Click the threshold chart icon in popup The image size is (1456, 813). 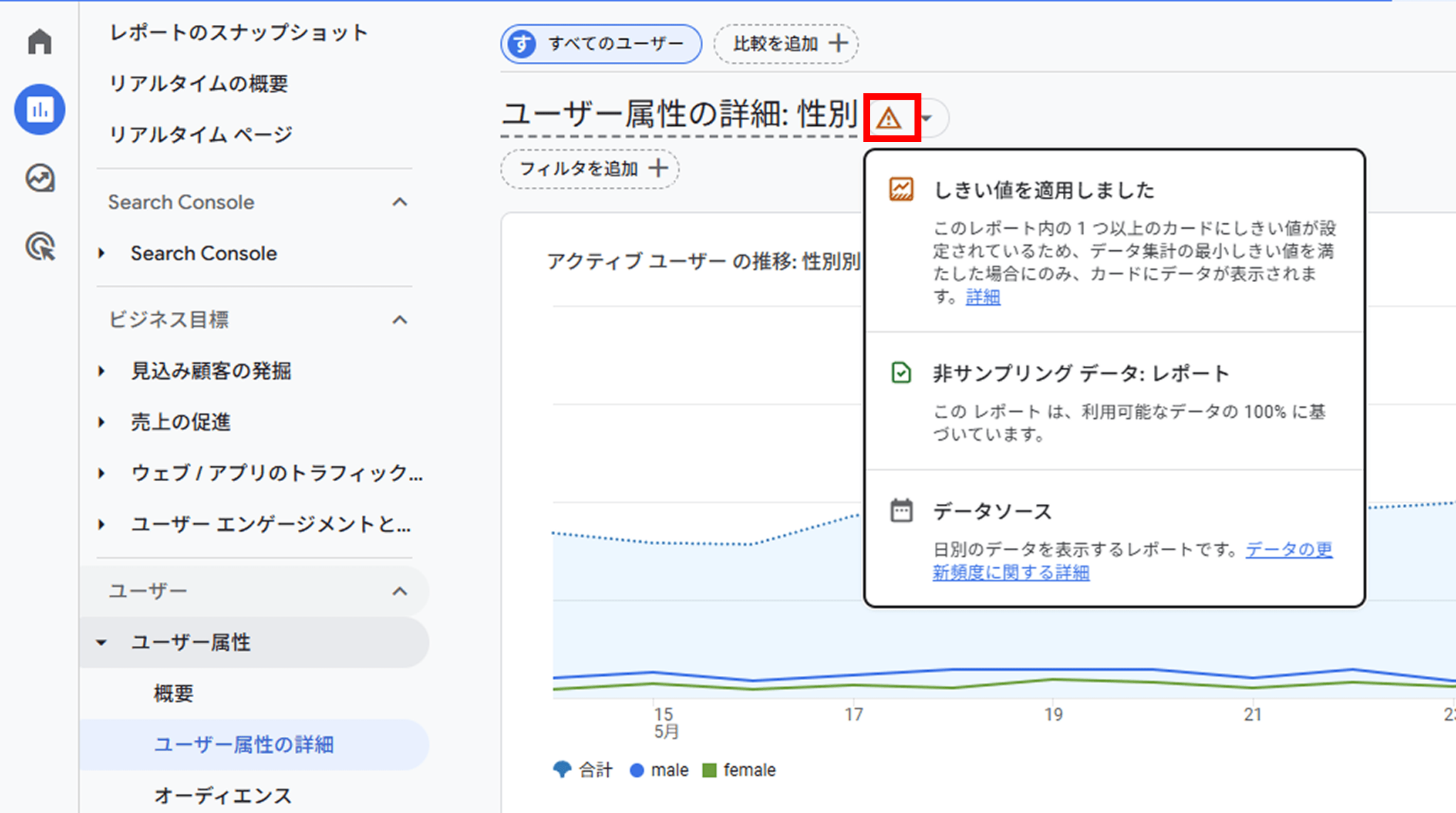pos(901,189)
